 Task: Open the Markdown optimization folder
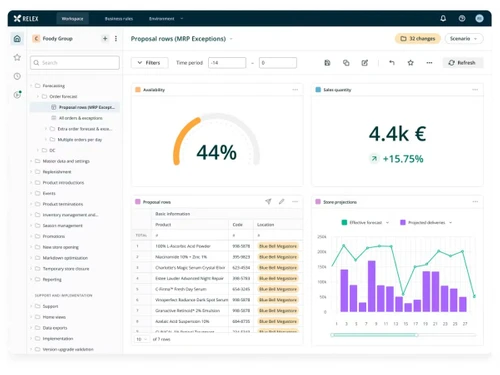click(x=65, y=258)
